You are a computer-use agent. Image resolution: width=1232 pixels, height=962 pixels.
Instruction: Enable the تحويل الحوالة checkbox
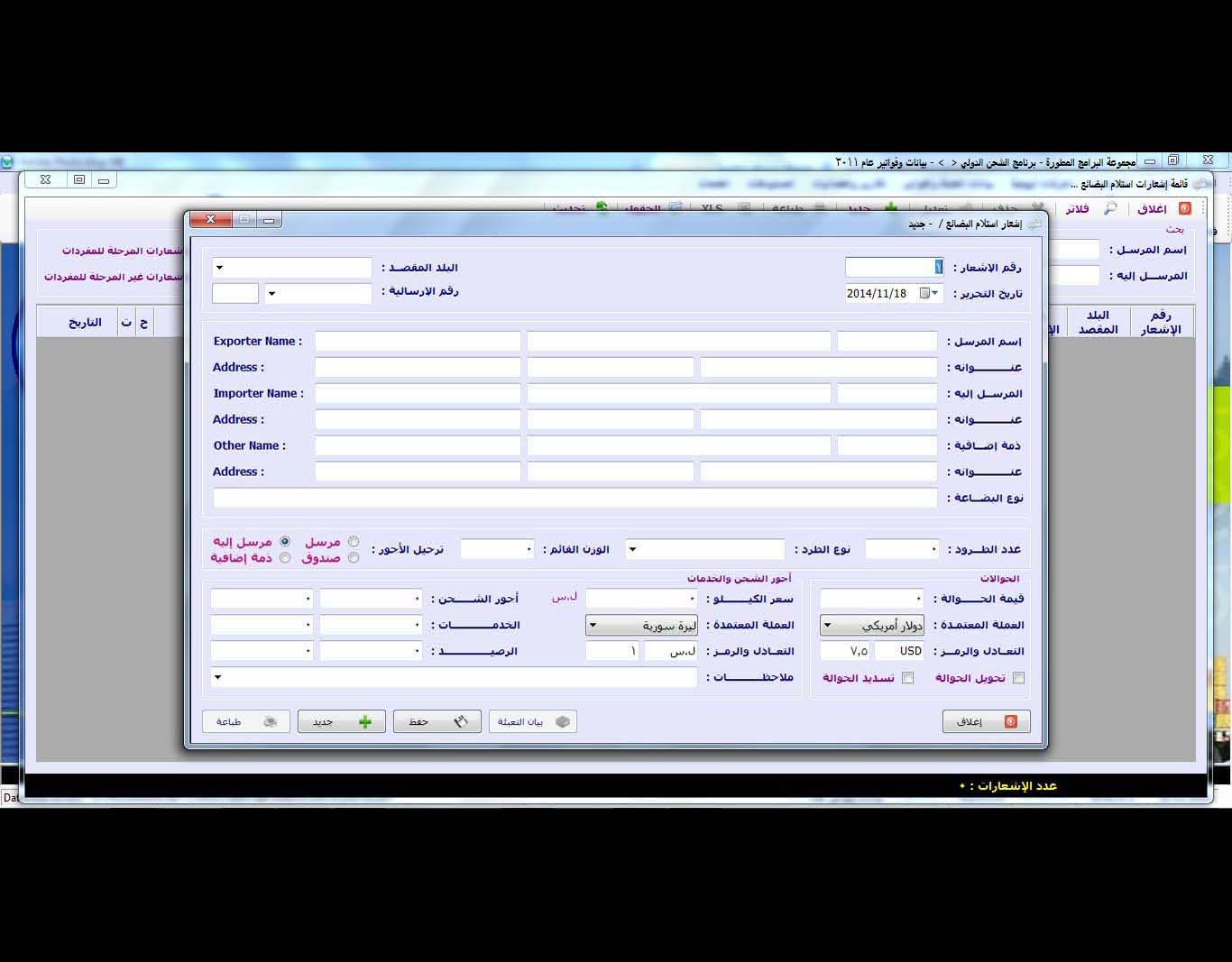tap(1018, 678)
